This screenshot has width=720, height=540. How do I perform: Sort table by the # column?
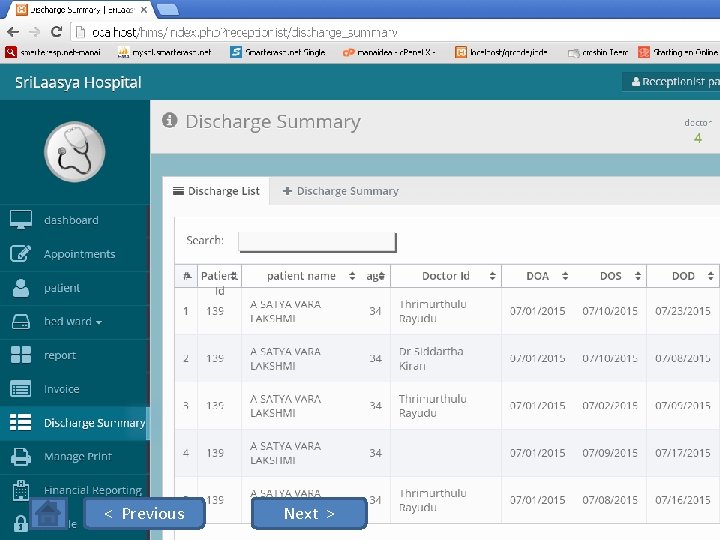186,276
